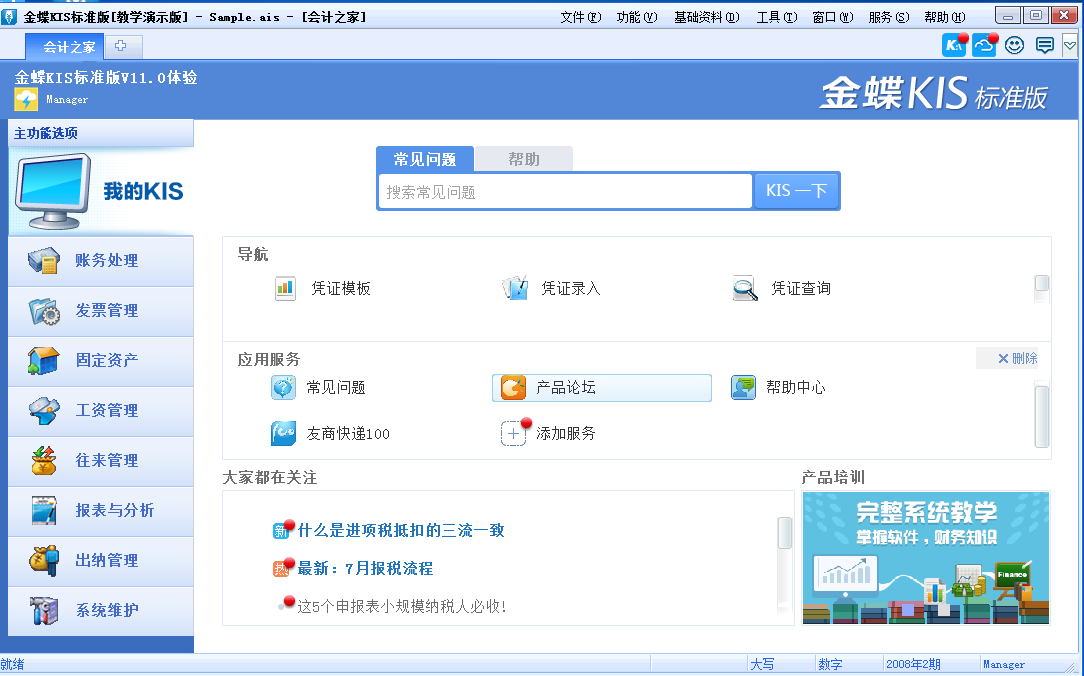Open link 什么是进项税抵扣的三流一致
This screenshot has height=676, width=1084.
(401, 531)
